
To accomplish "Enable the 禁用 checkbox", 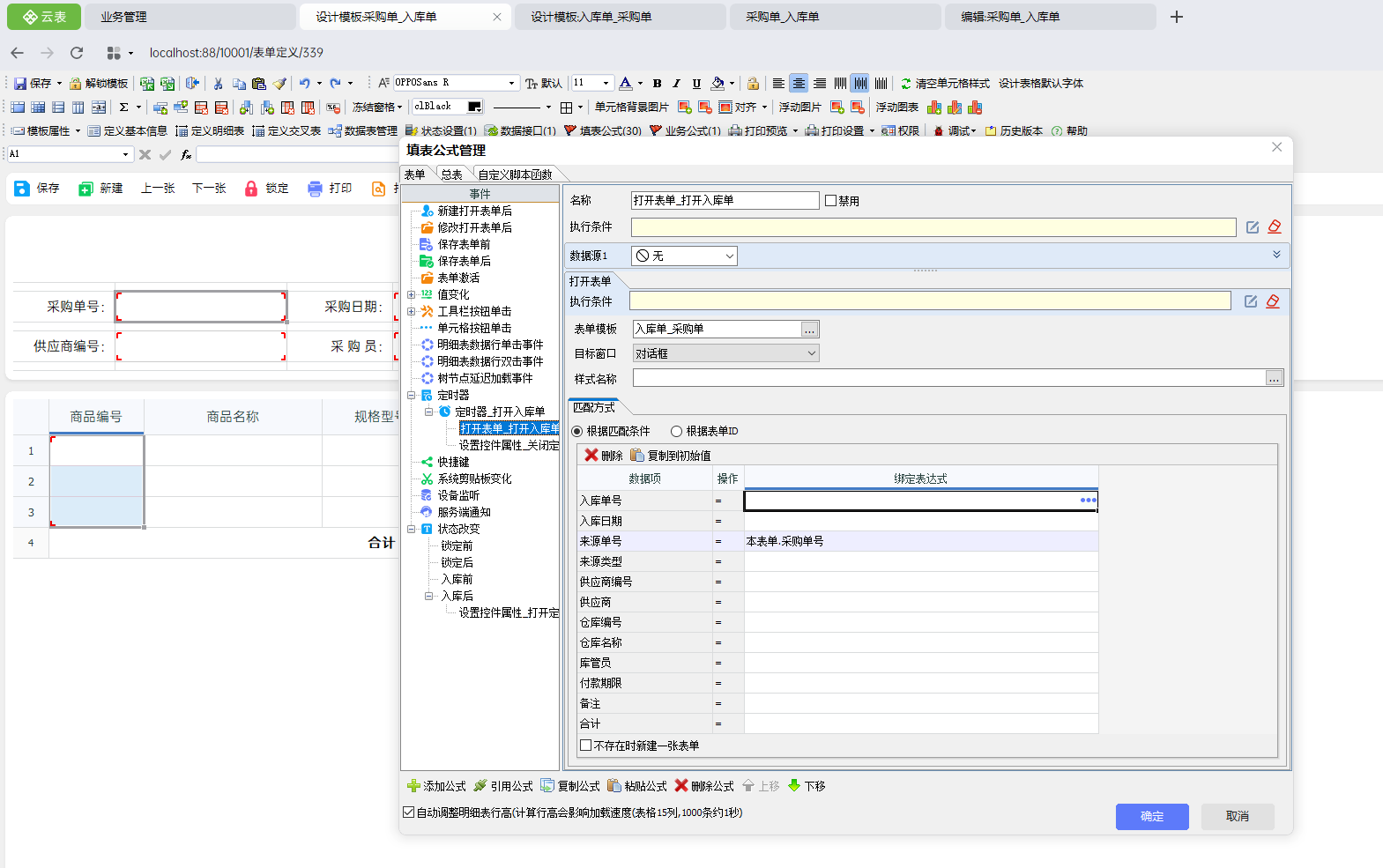I will tap(830, 201).
